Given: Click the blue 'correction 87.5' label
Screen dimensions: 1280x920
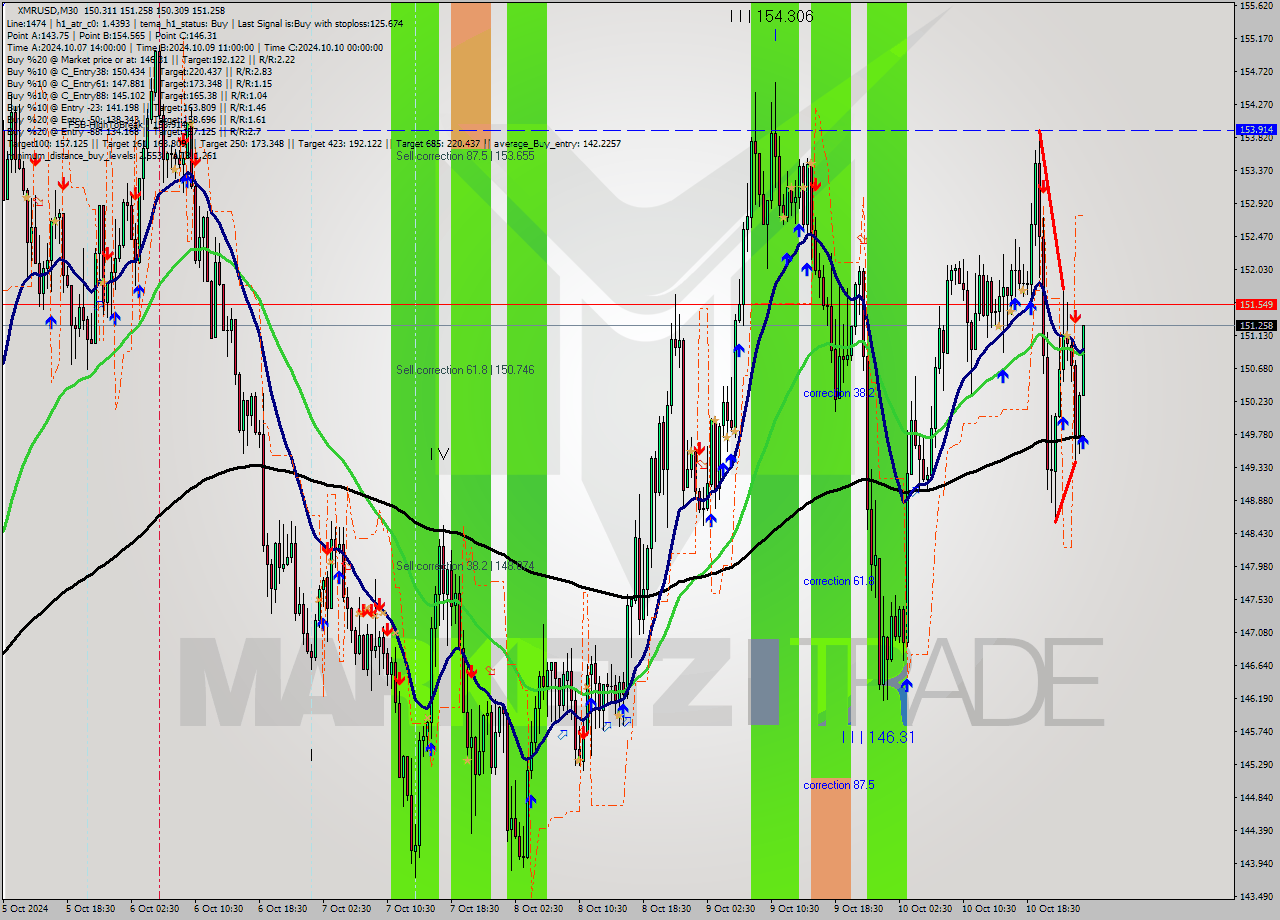Looking at the screenshot, I should [839, 785].
